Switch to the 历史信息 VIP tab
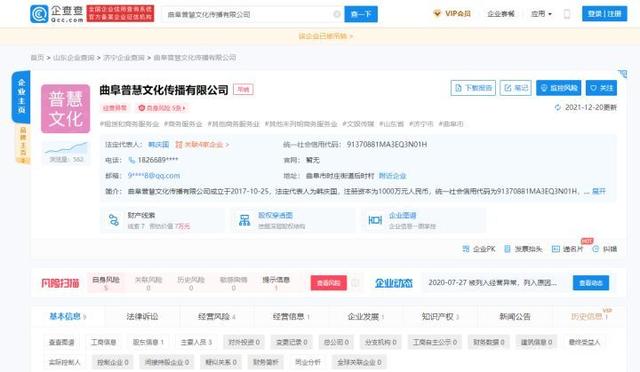640x372 pixels. [x=590, y=316]
